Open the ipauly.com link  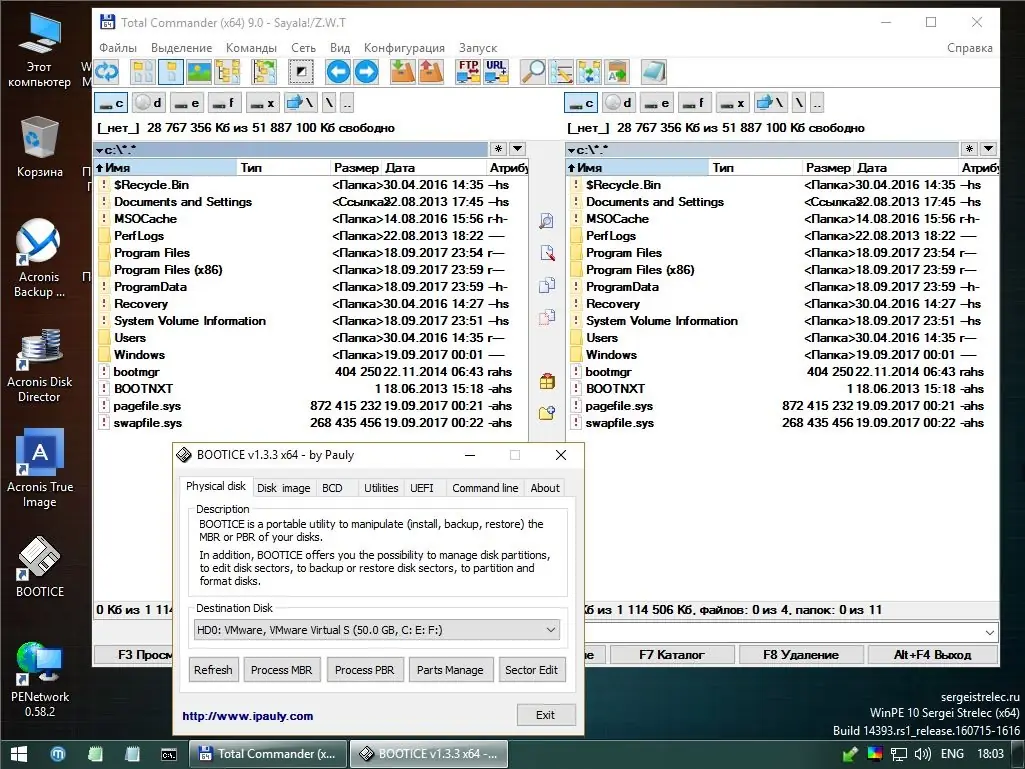click(x=248, y=716)
